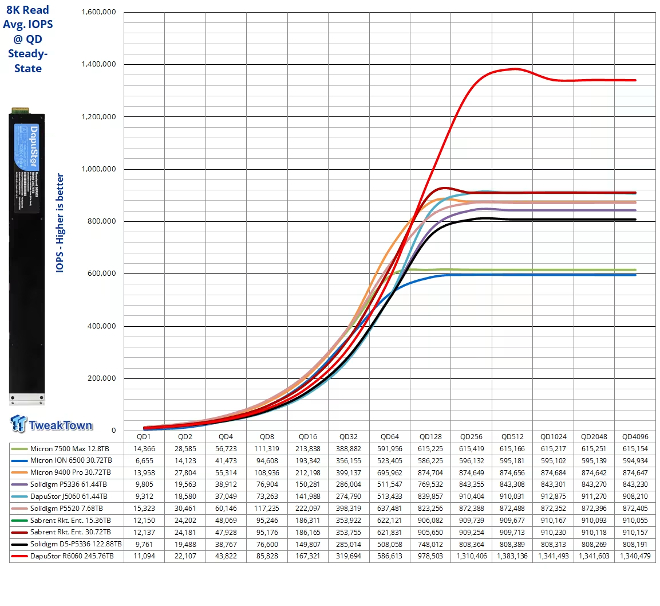Select the 'Solidigm D5-P5336 122.88TB' legend label

(x=76, y=544)
